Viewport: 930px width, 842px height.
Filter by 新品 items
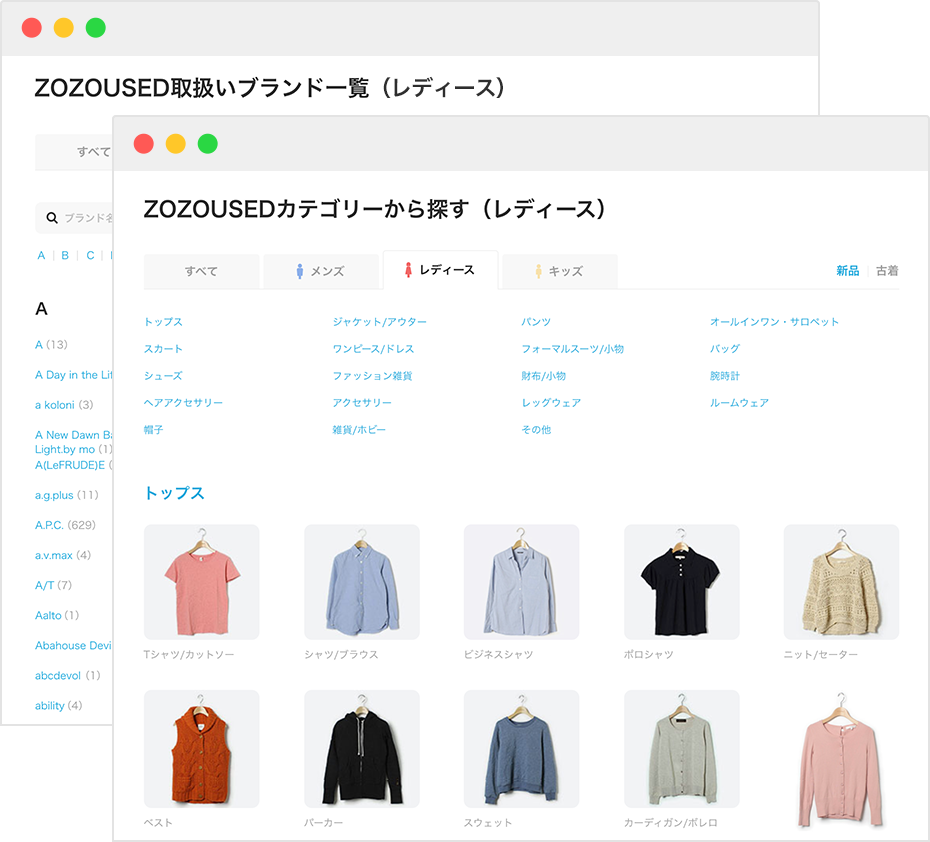(848, 271)
